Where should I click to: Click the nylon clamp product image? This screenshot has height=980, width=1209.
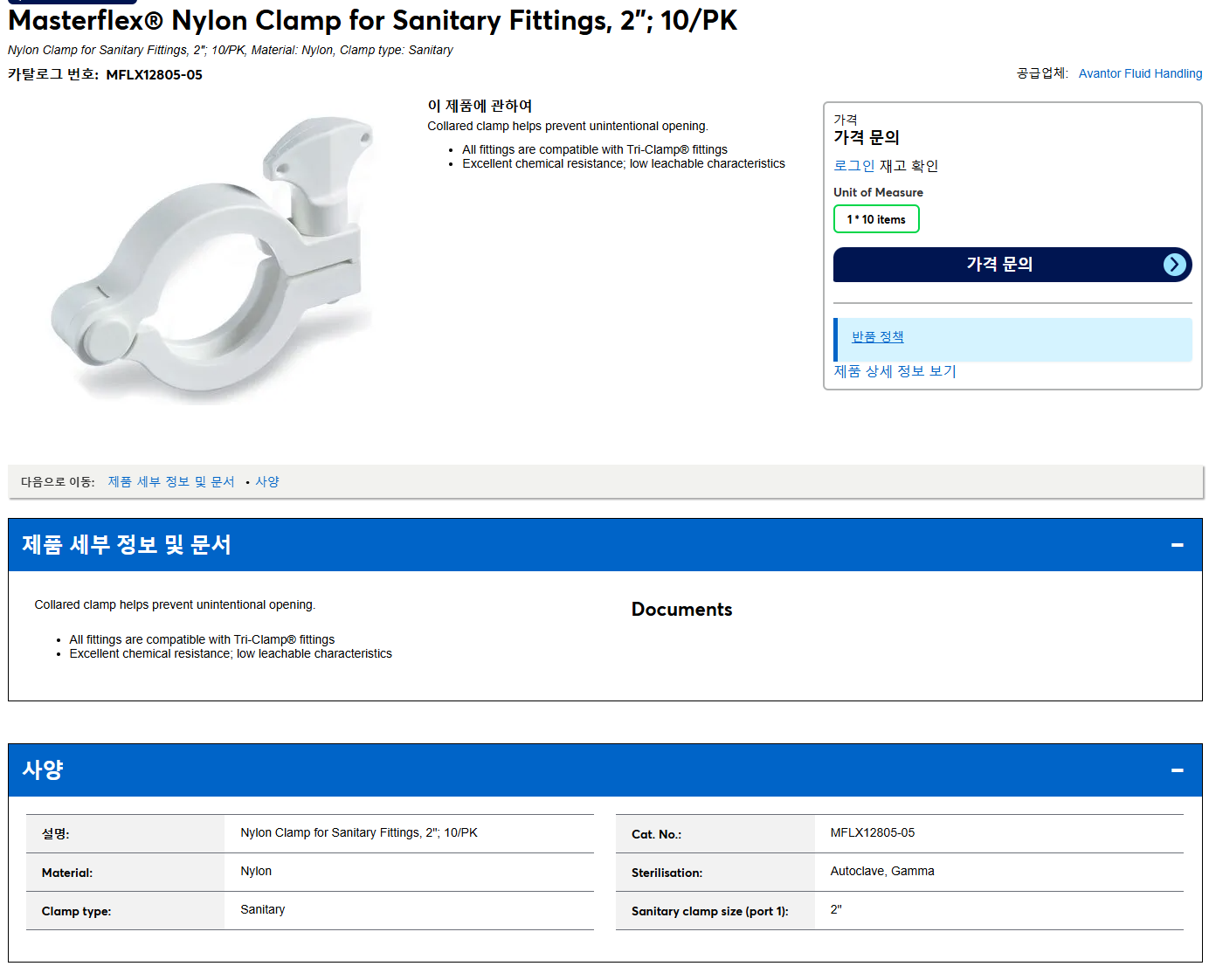(x=212, y=260)
